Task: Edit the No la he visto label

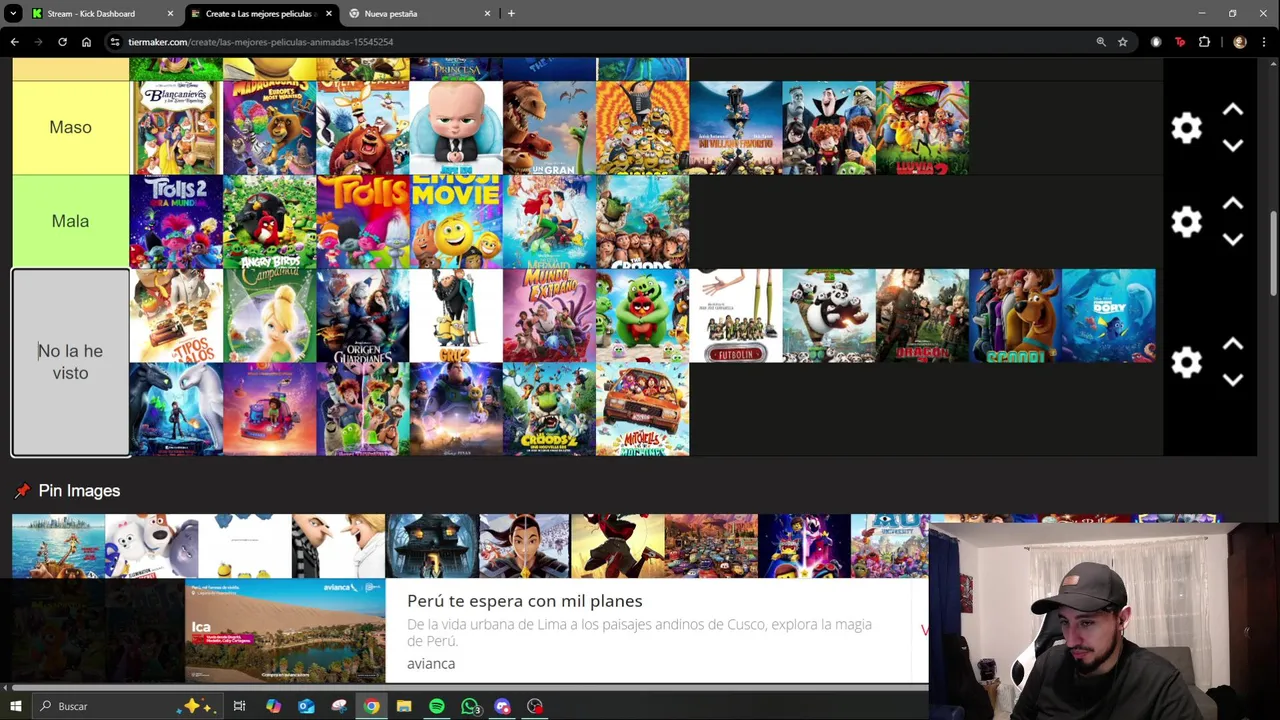Action: coord(70,362)
